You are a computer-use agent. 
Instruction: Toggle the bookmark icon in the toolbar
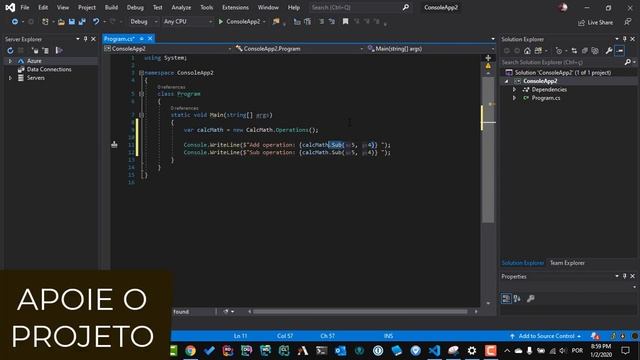pos(345,22)
